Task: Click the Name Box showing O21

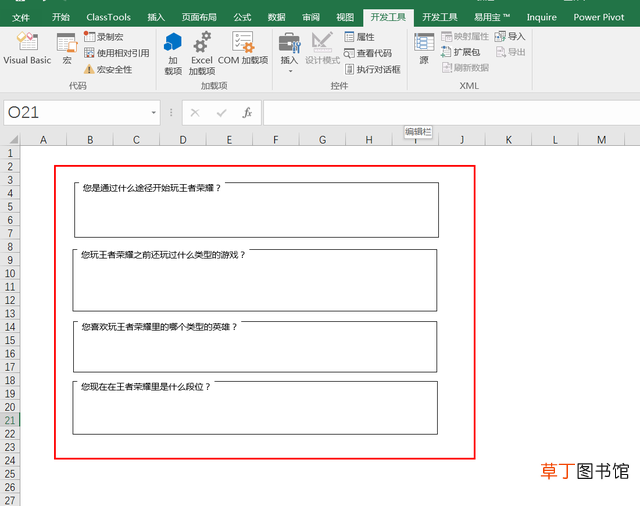Action: pyautogui.click(x=77, y=113)
